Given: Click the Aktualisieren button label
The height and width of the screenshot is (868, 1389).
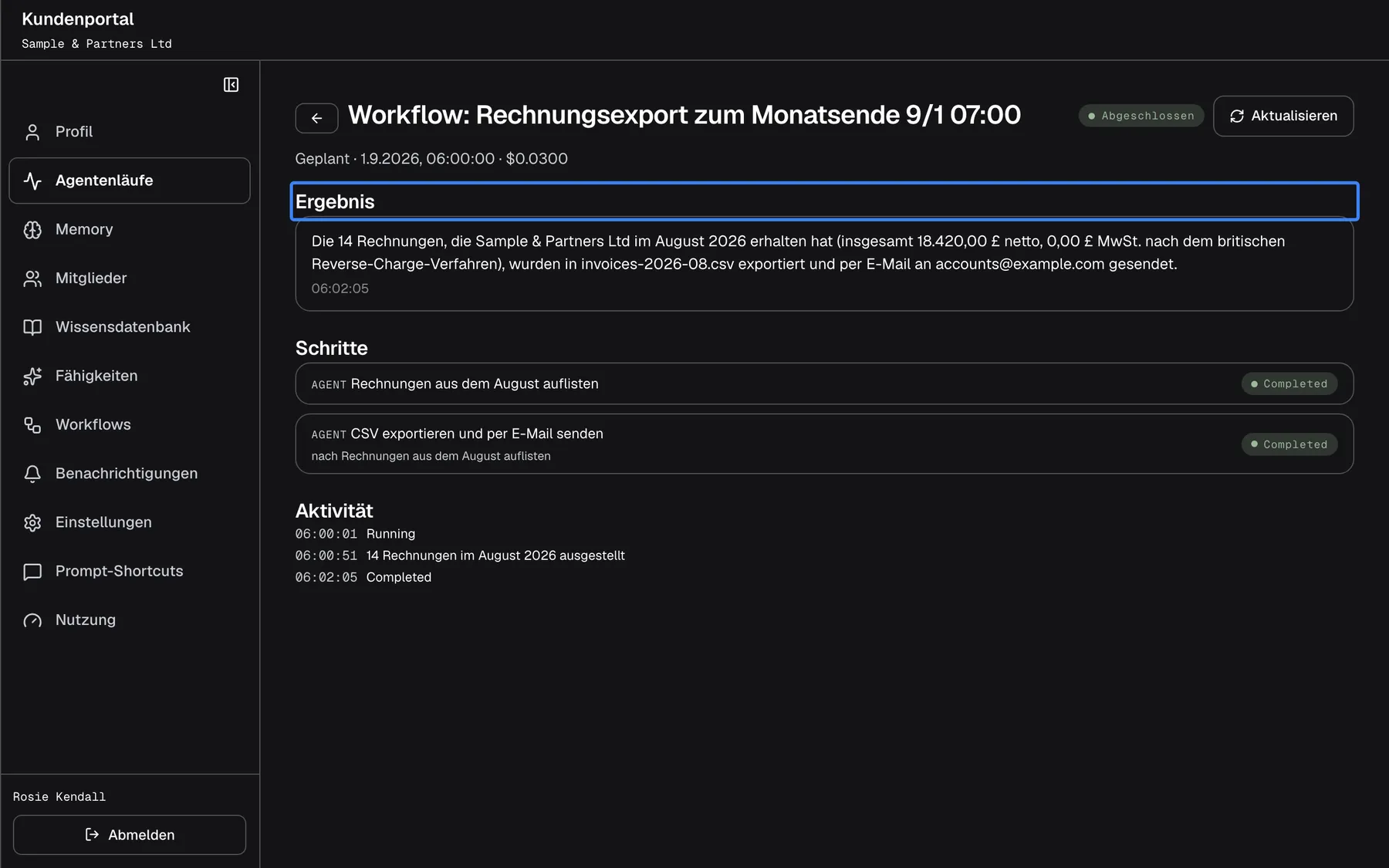Looking at the screenshot, I should pos(1294,116).
